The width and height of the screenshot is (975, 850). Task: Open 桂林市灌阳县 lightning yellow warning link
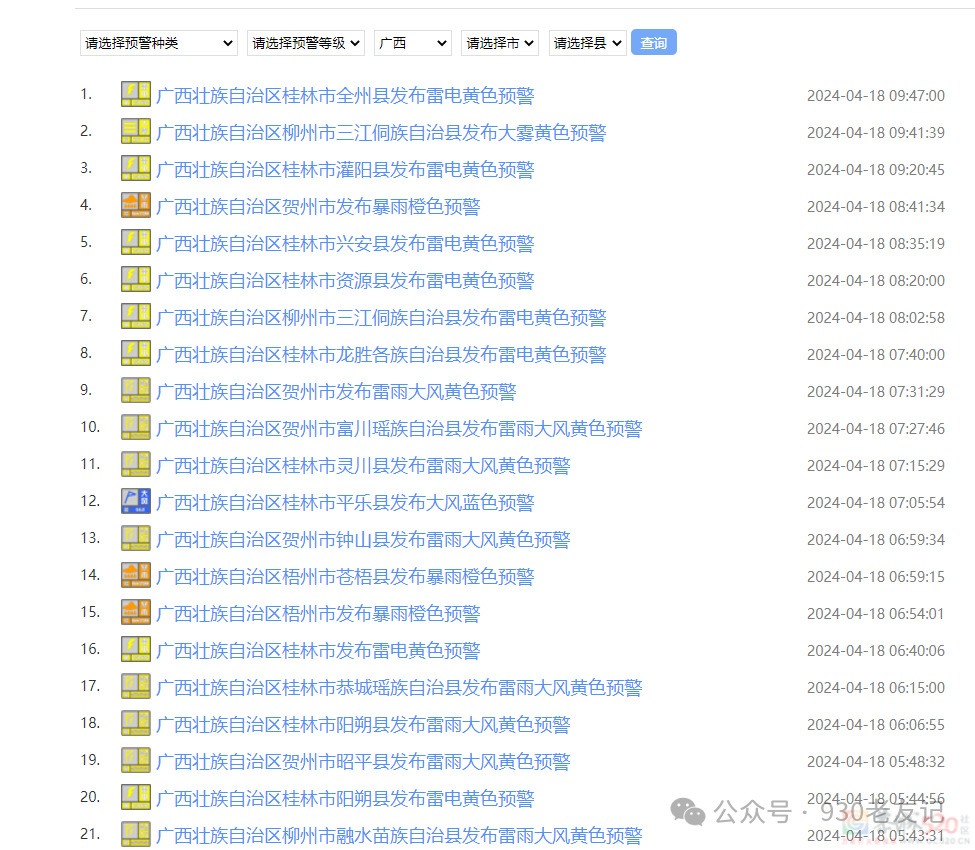tap(345, 170)
